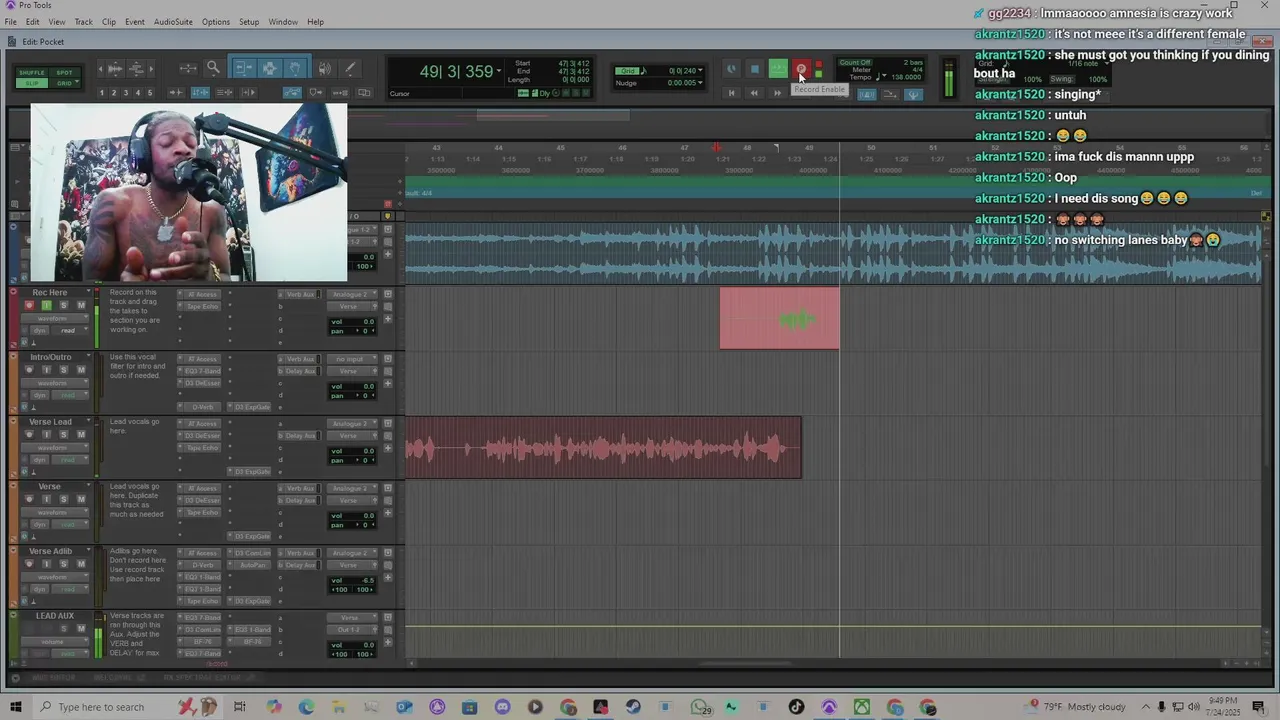This screenshot has width=1280, height=720.
Task: Toggle Grid edit mode
Action: pos(63,83)
